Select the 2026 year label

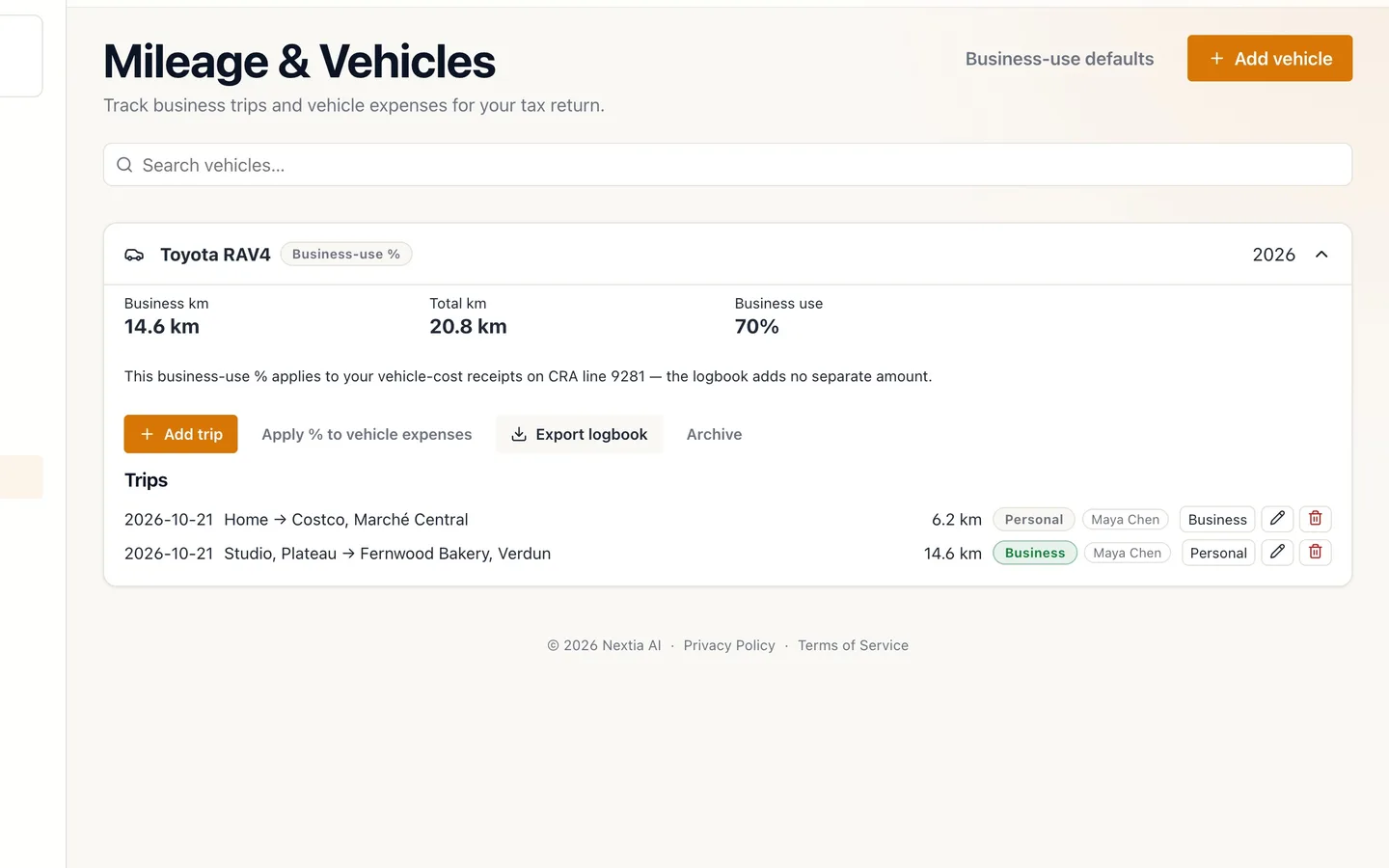coord(1273,255)
